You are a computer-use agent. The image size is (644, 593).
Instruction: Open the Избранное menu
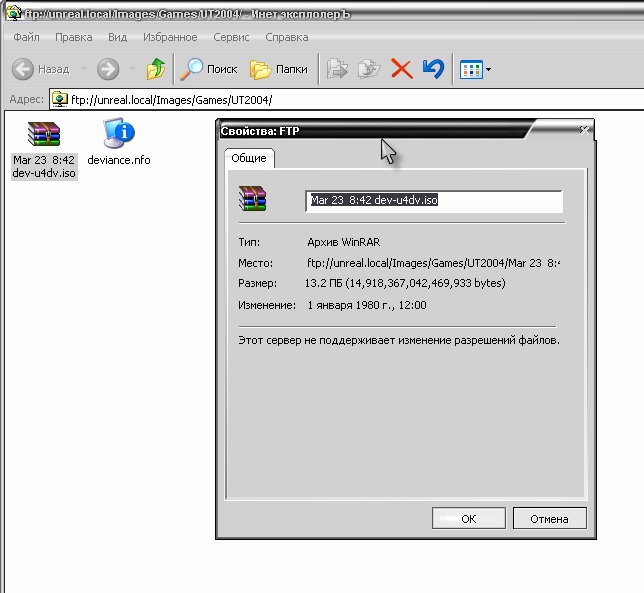170,37
